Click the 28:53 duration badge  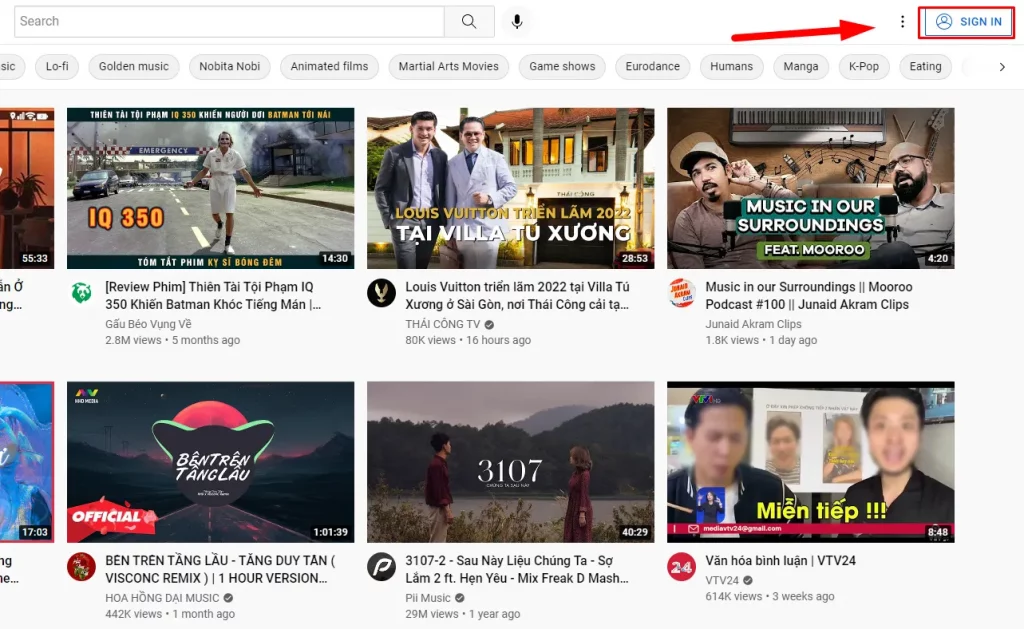click(635, 259)
